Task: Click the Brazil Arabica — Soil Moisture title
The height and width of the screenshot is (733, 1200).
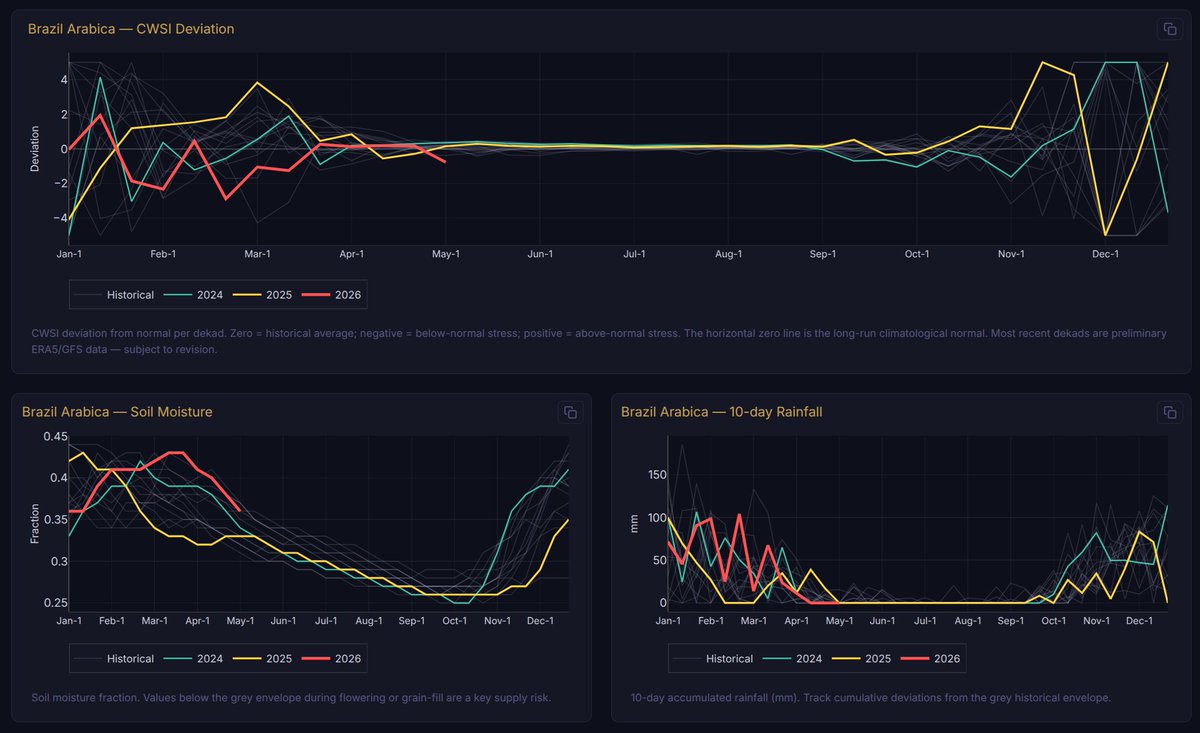Action: (x=117, y=412)
